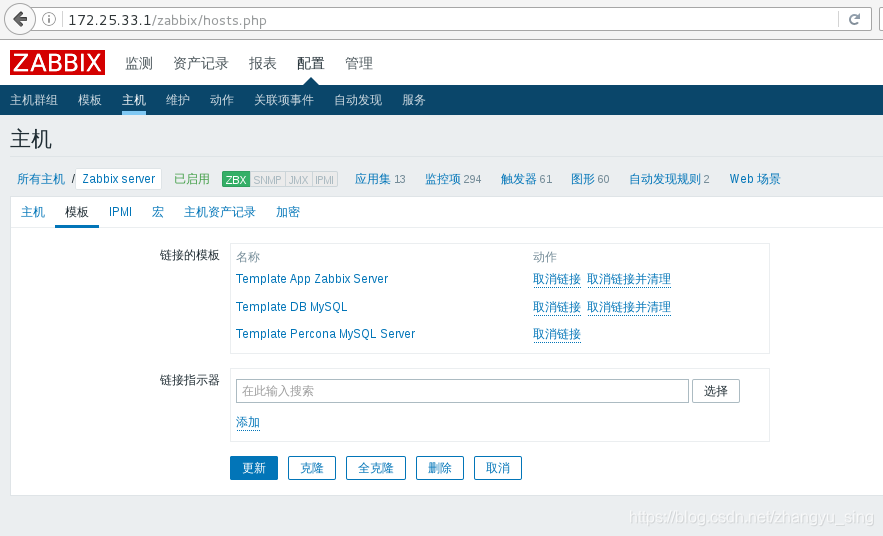Viewport: 883px width, 536px height.
Task: Go to 自动发现 submenu
Action: (358, 100)
